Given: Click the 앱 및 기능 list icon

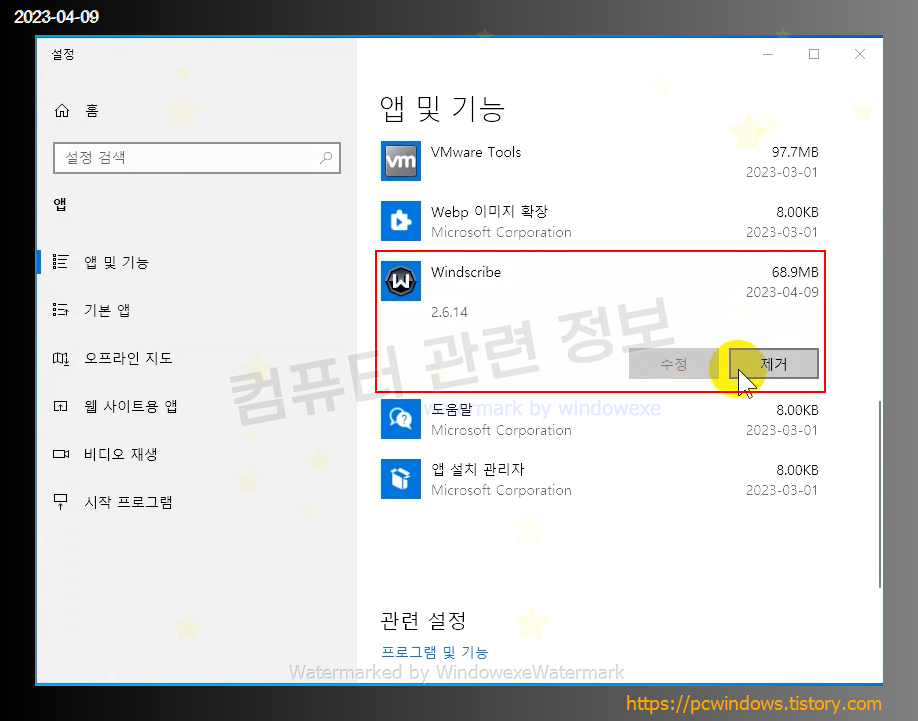Looking at the screenshot, I should point(60,262).
